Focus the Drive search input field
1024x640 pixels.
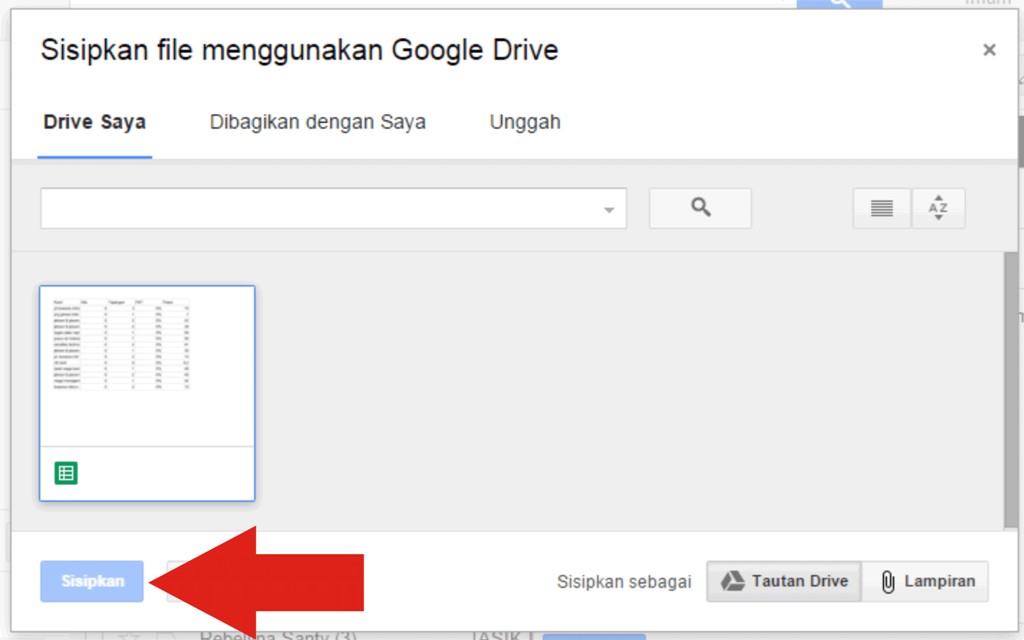[x=334, y=208]
